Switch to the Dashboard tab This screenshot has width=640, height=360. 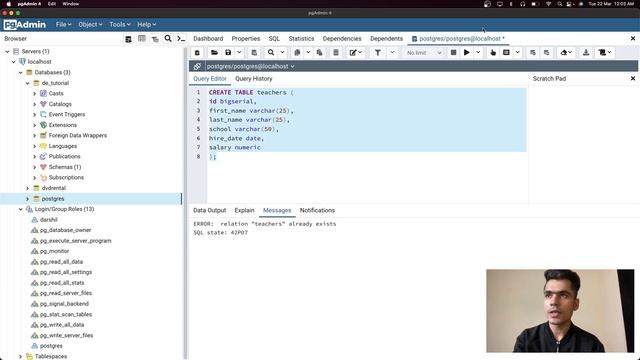pos(208,38)
